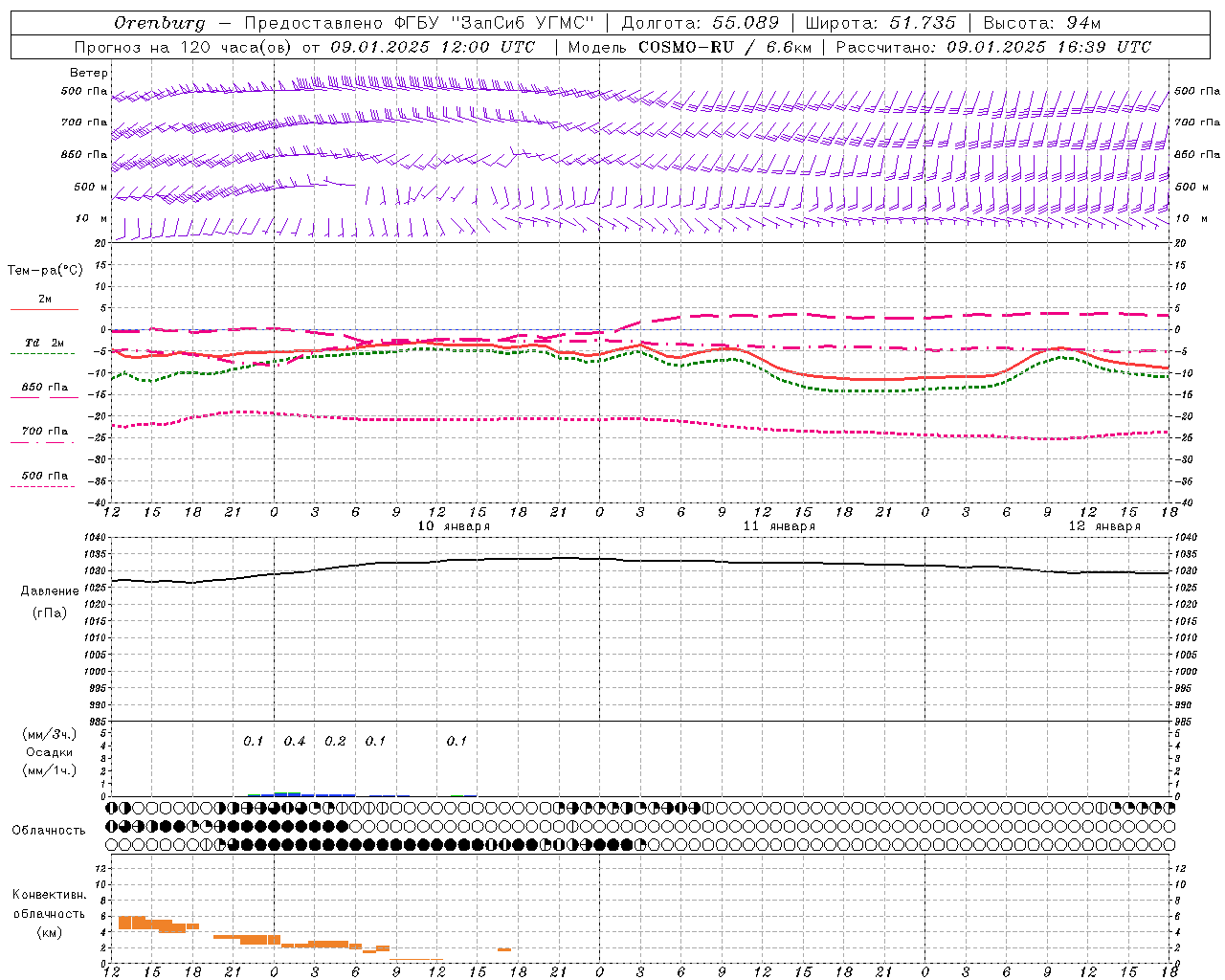This screenshot has height=980, width=1225.
Task: Click the solid line sample under '2м' legend
Action: point(44,309)
